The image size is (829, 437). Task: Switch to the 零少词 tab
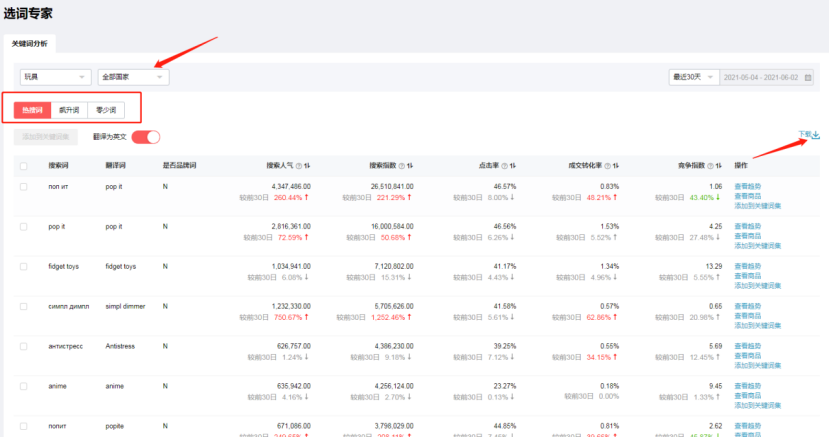coord(104,110)
